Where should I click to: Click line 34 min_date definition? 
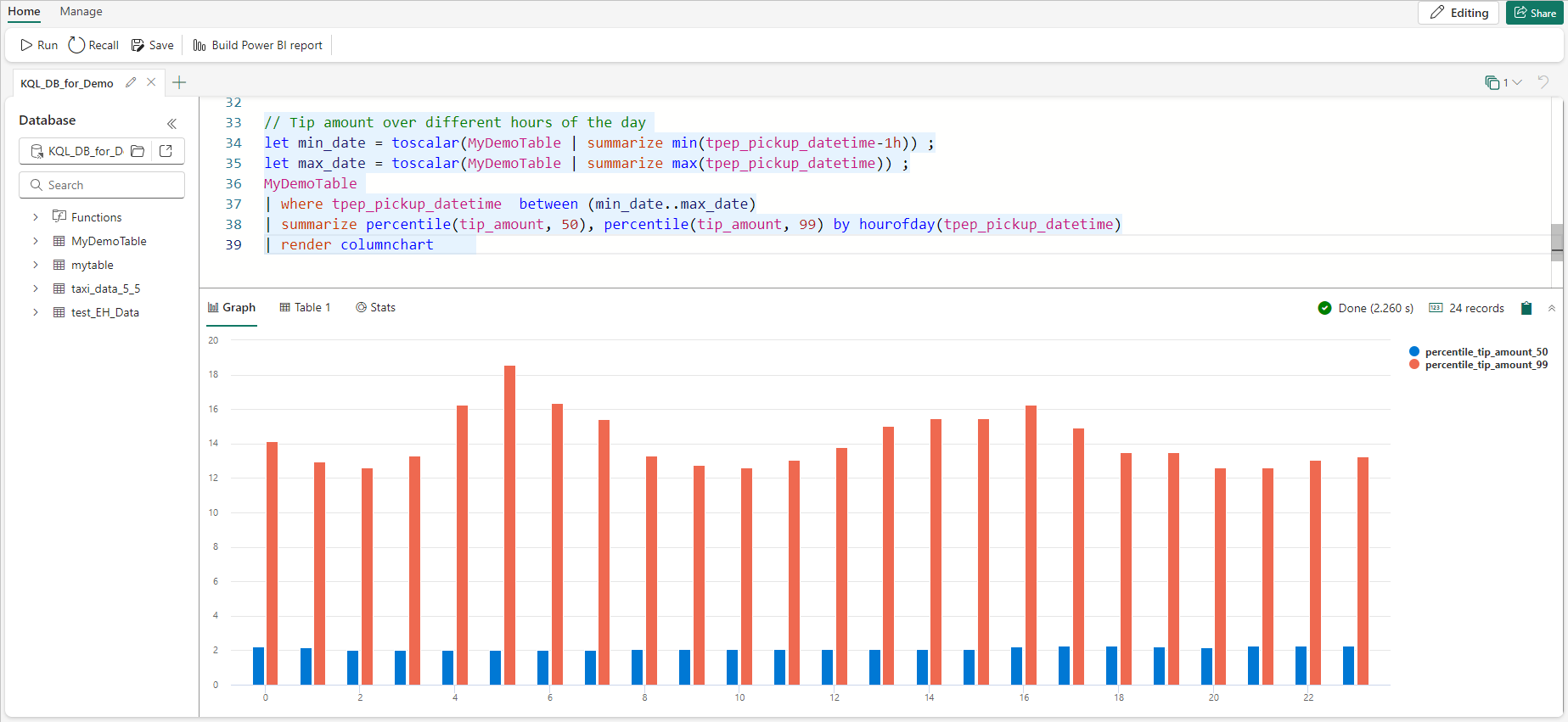pos(599,143)
